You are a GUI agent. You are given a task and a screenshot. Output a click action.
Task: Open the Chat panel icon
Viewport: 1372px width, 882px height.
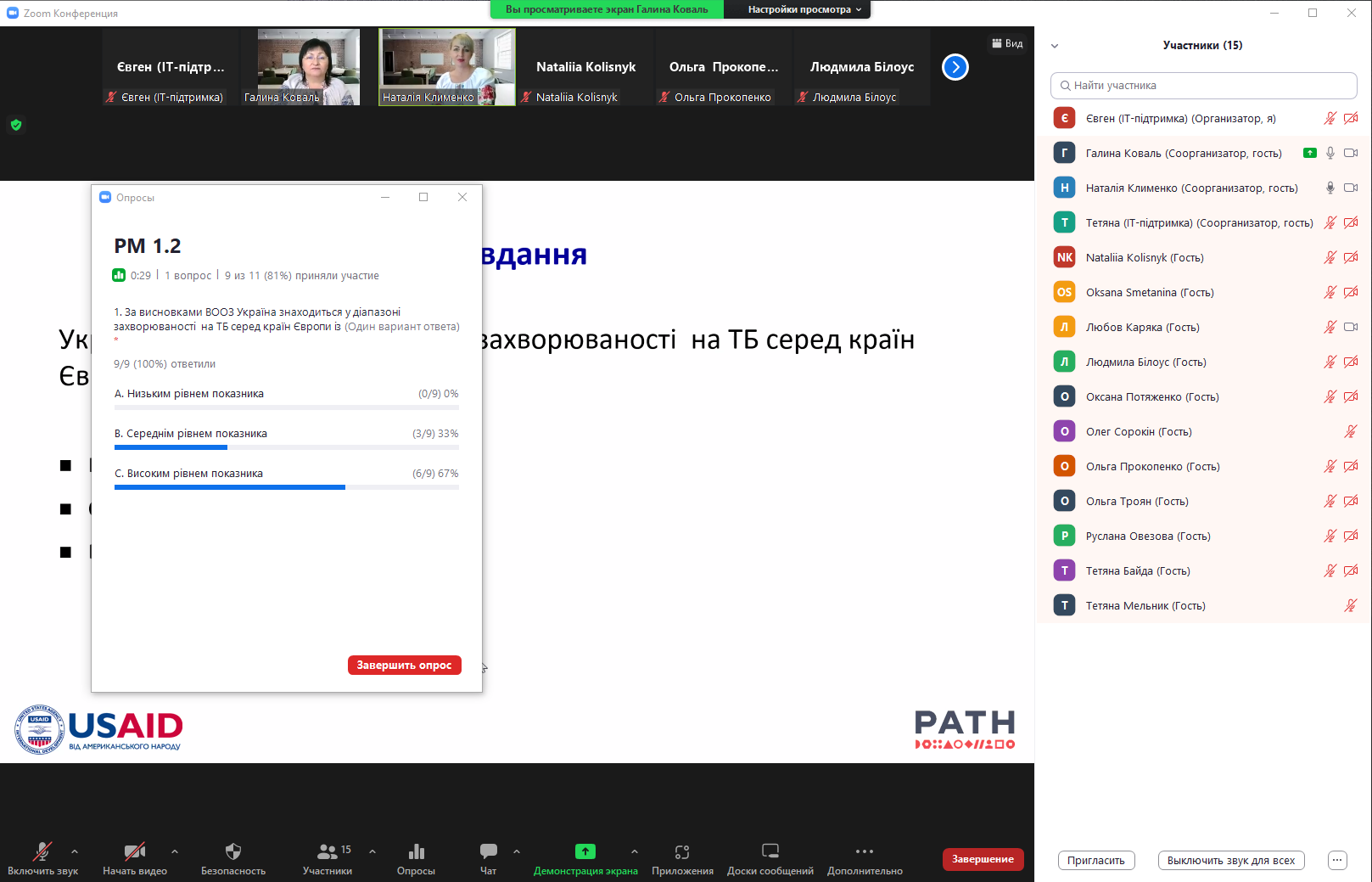[489, 851]
